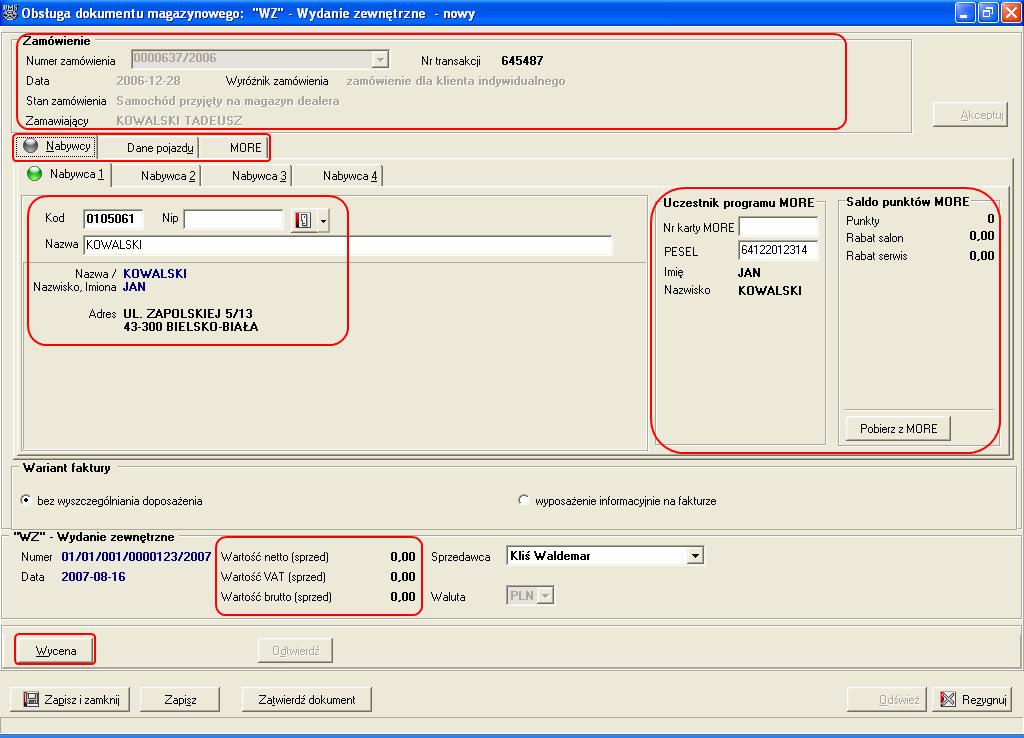Viewport: 1024px width, 738px height.
Task: Open the Sprzedawca dropdown with Kliś Waldemar
Action: (696, 556)
